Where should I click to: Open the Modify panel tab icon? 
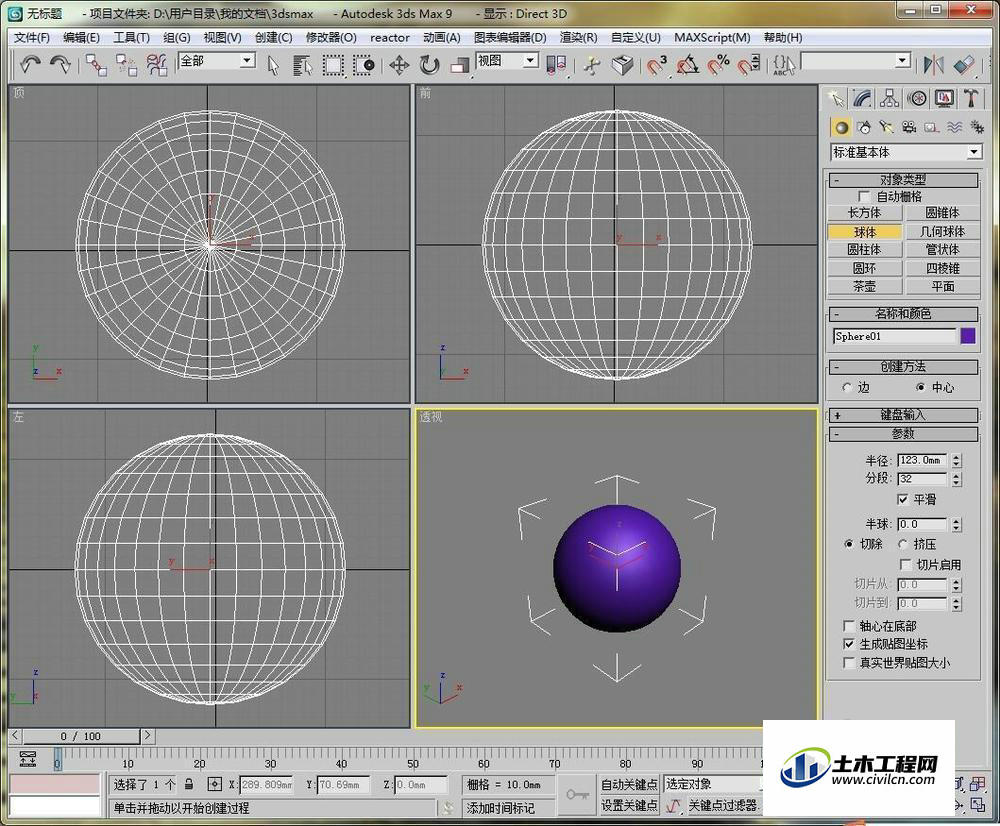point(862,98)
